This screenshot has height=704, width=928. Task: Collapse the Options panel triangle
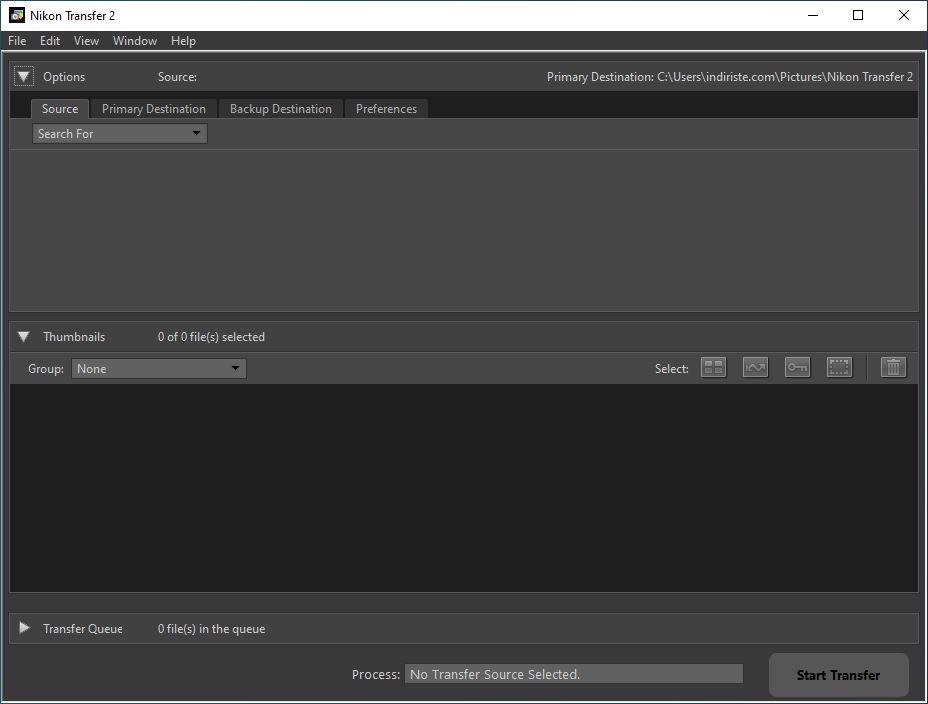point(24,76)
